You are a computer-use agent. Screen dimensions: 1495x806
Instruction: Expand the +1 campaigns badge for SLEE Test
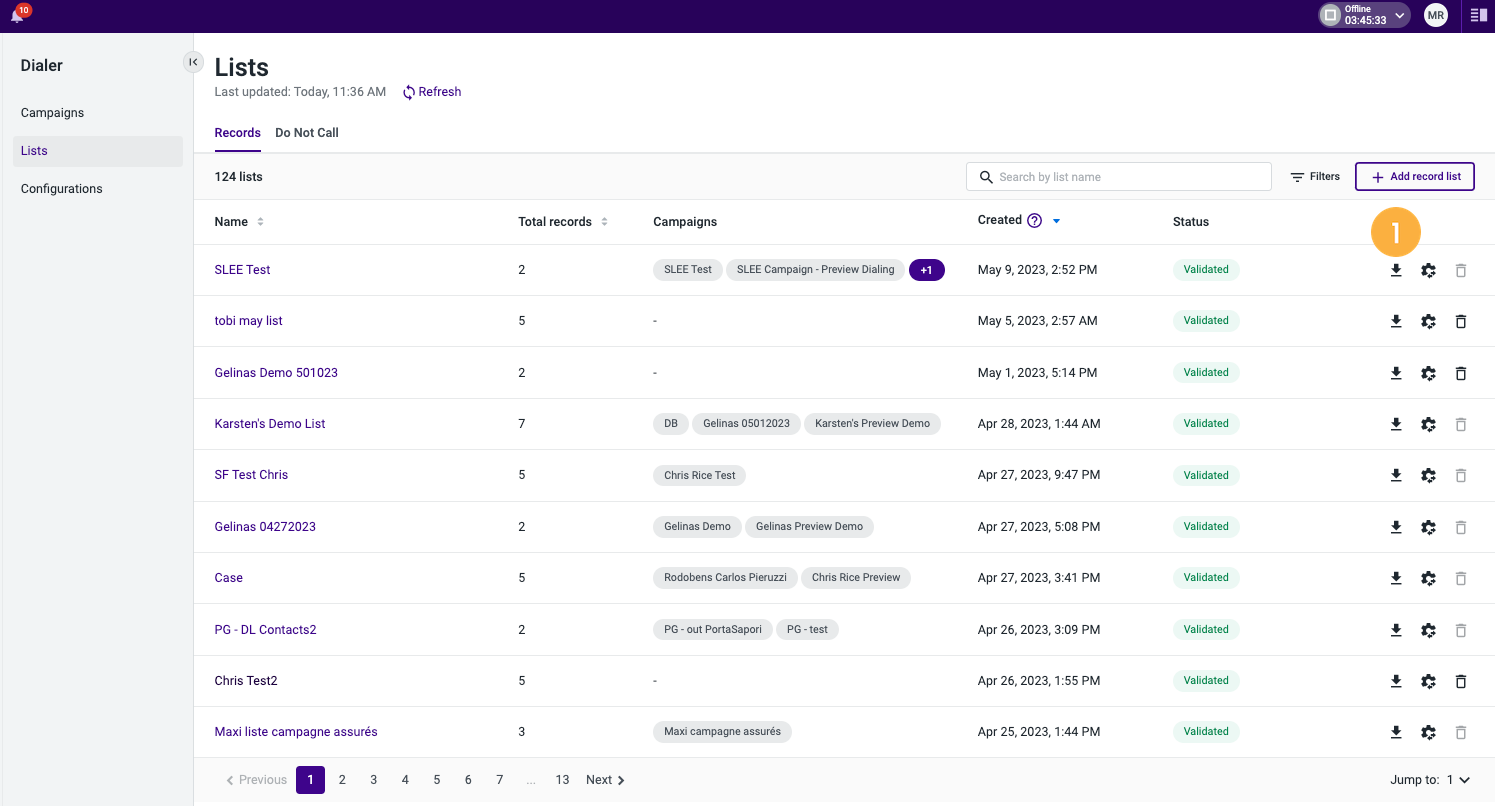click(927, 270)
